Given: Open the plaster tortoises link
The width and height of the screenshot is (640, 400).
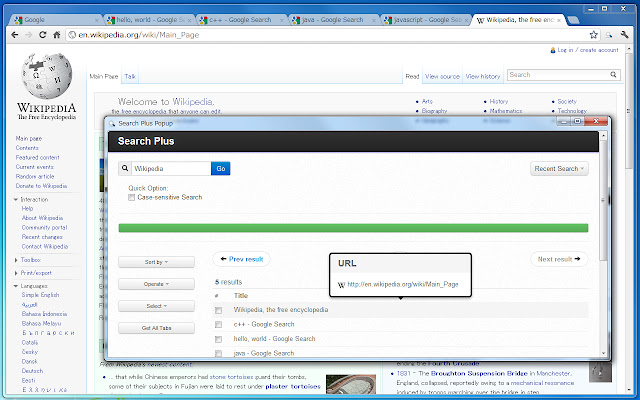Looking at the screenshot, I should 293,386.
